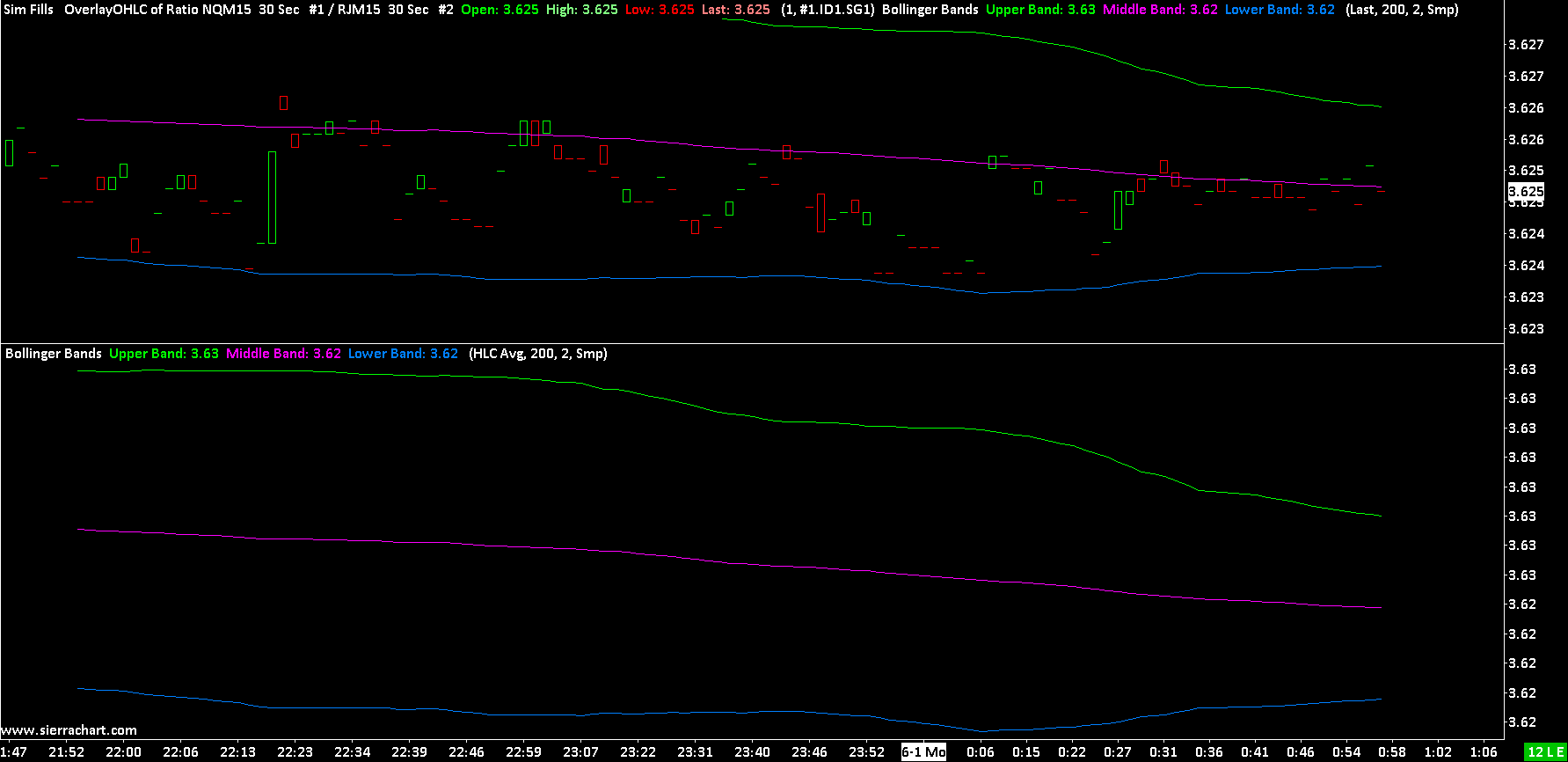The width and height of the screenshot is (1568, 762).
Task: Click the 'High: 3.625' value readout
Action: [582, 10]
